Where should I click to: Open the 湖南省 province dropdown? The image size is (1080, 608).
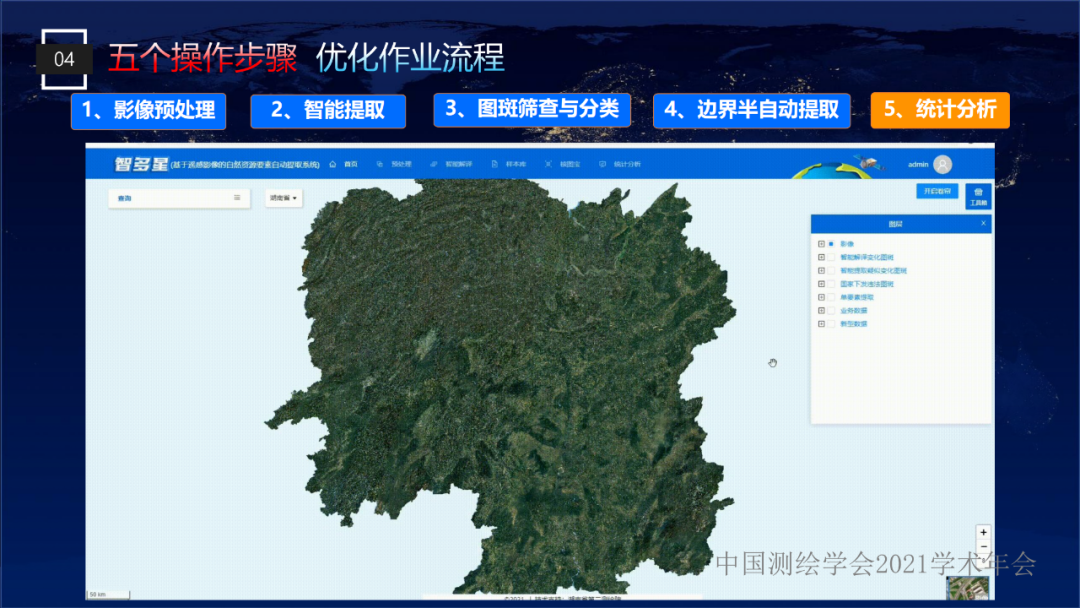click(283, 198)
